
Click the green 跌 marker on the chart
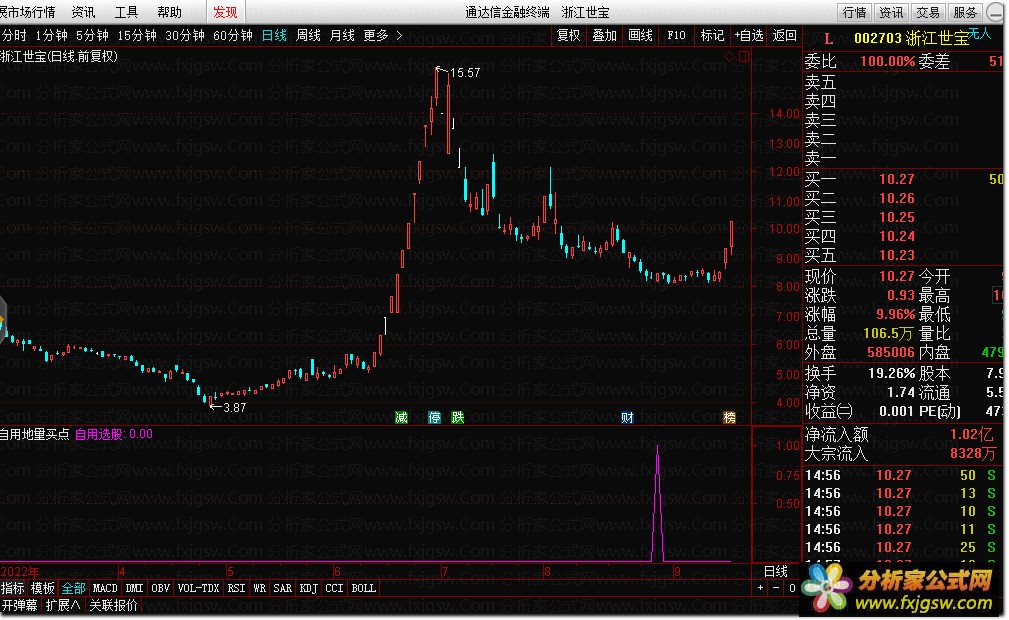tap(458, 418)
